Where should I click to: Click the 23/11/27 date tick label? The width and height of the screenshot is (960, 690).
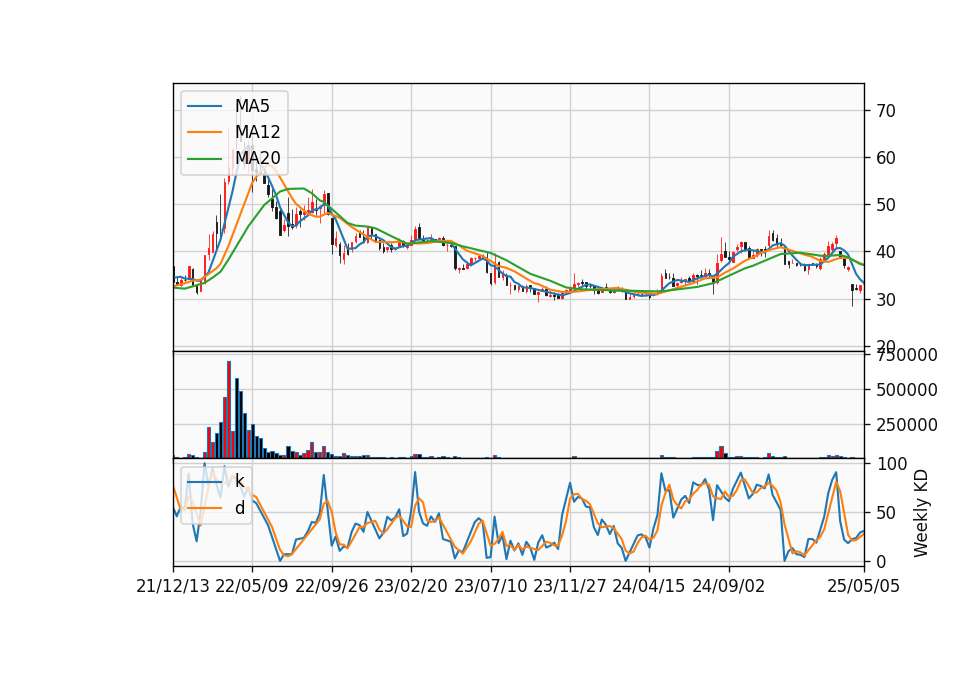click(x=570, y=587)
